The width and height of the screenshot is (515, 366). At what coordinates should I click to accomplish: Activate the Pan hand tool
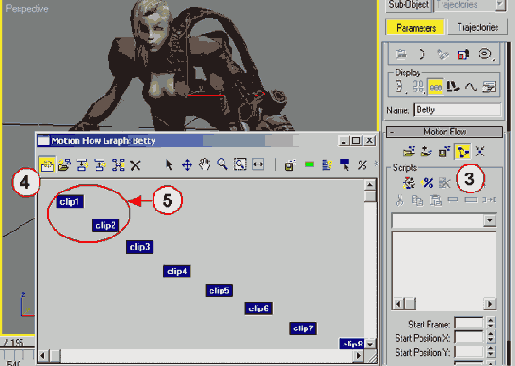point(205,164)
